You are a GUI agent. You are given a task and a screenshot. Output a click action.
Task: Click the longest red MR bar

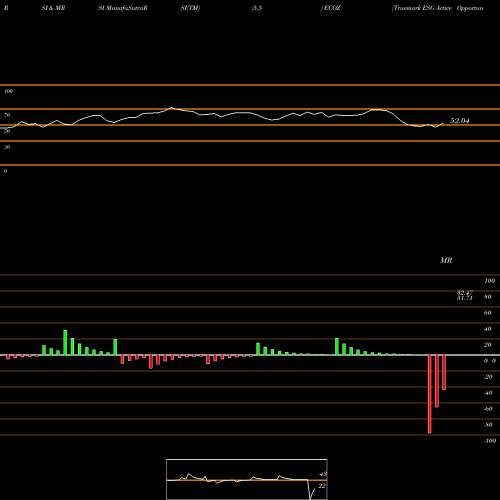tap(430, 394)
